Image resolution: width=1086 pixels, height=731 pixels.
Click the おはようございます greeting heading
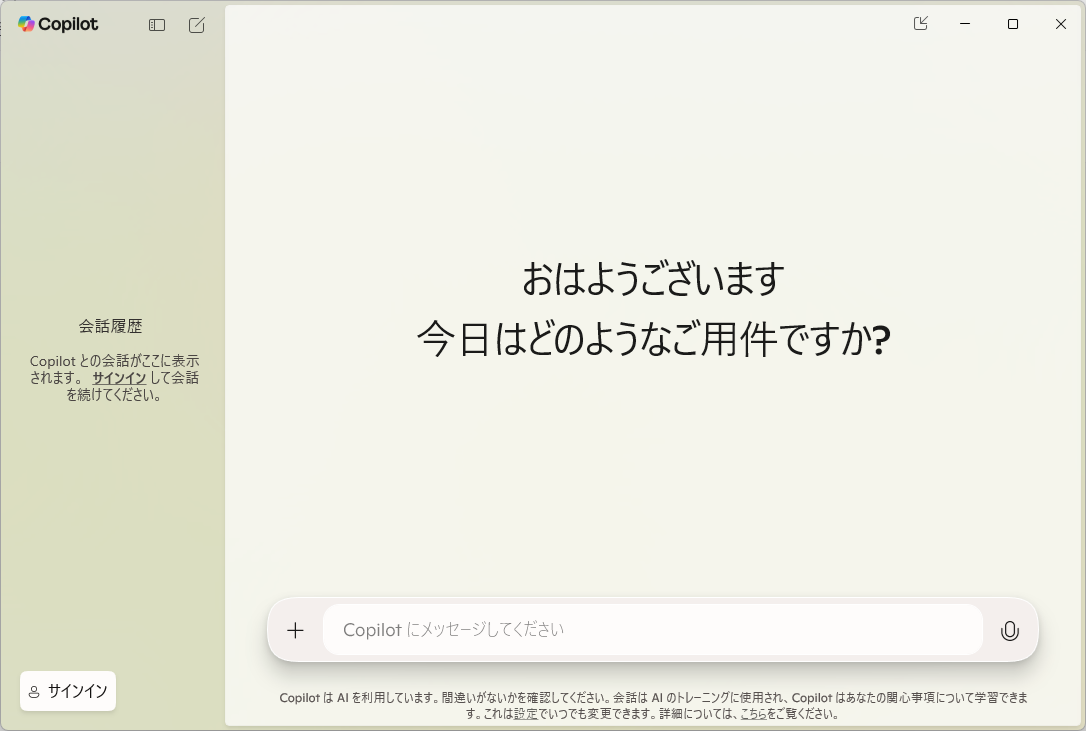653,279
